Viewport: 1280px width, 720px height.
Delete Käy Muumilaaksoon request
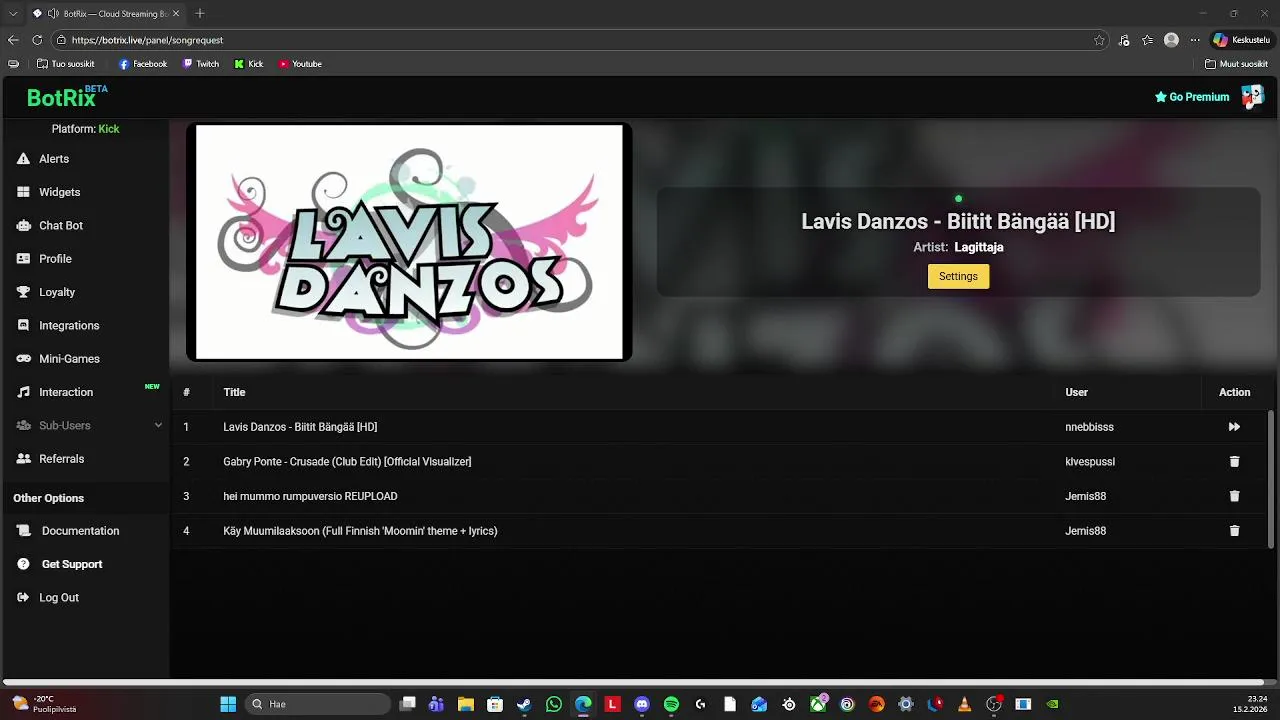[x=1234, y=531]
